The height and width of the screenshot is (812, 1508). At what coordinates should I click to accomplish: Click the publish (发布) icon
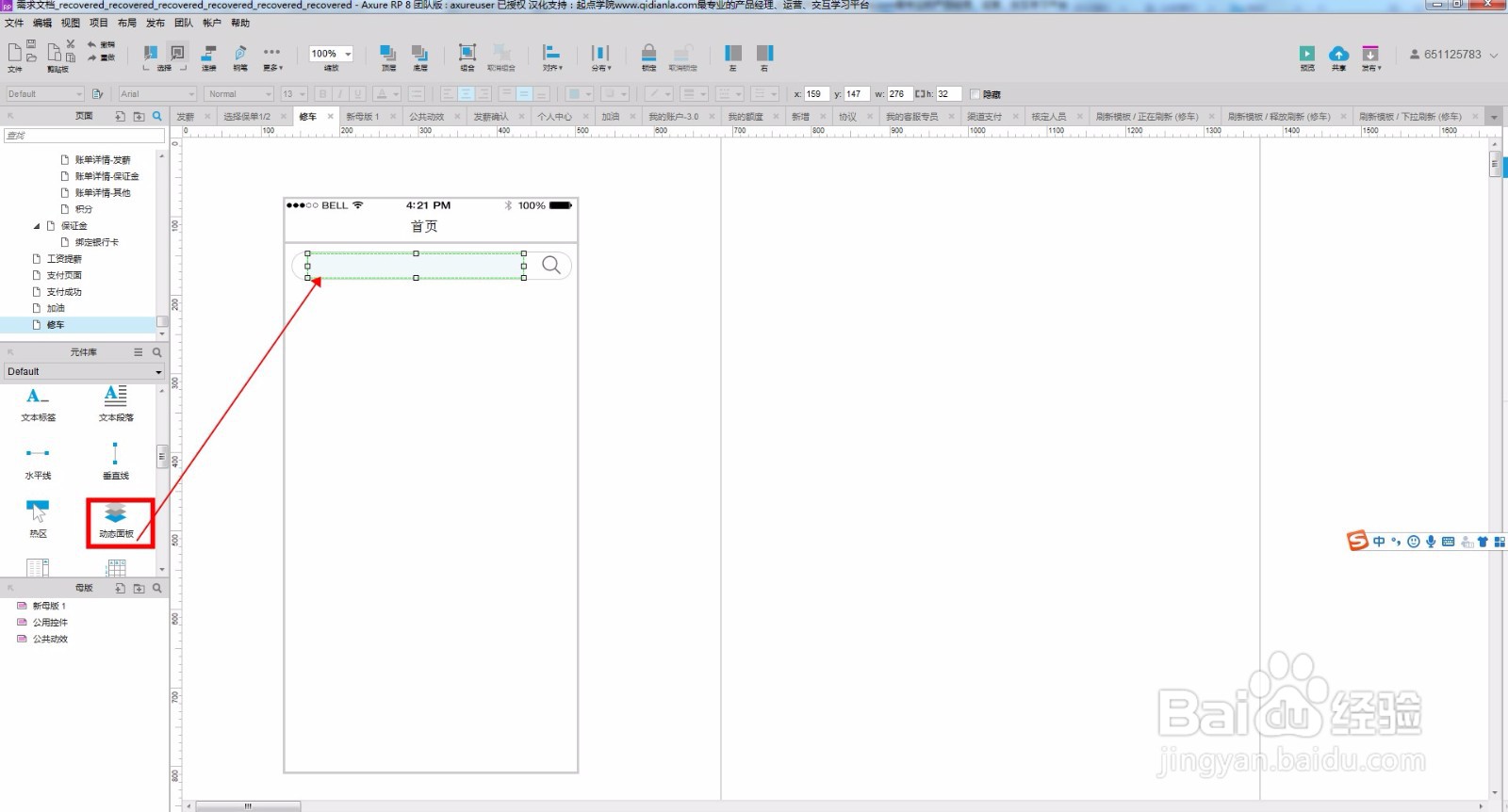(1370, 54)
